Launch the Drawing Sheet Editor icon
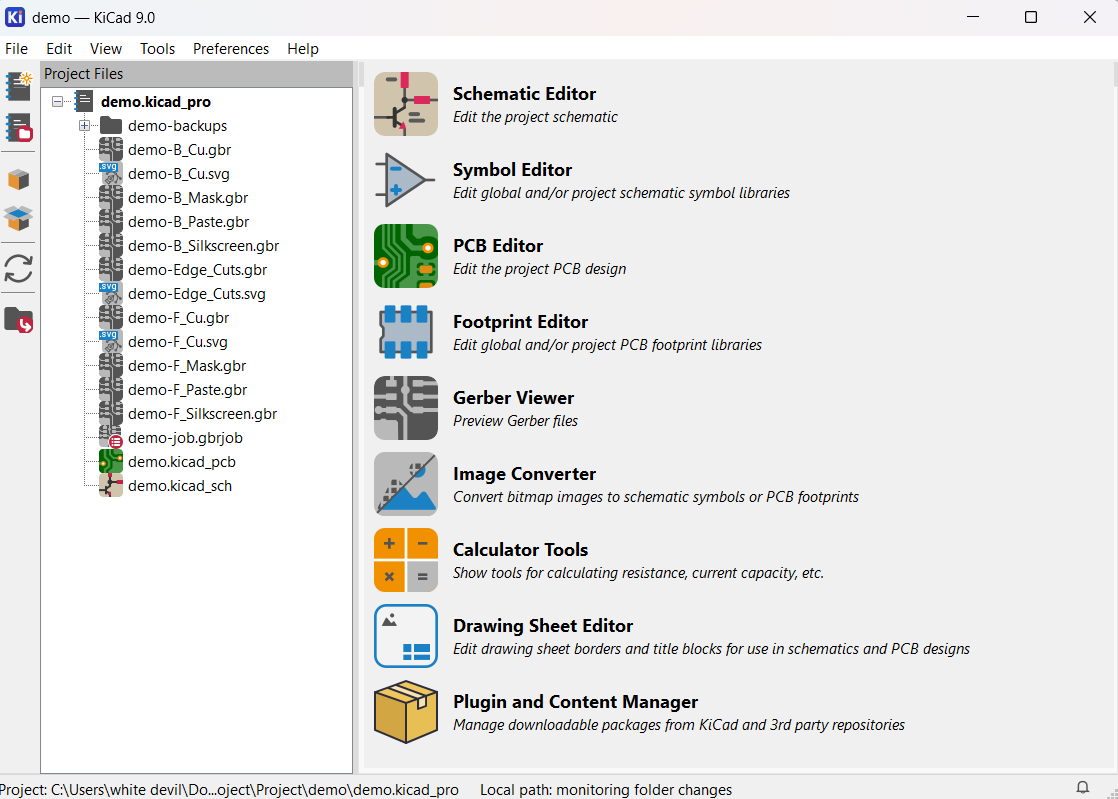1118x799 pixels. pos(406,636)
